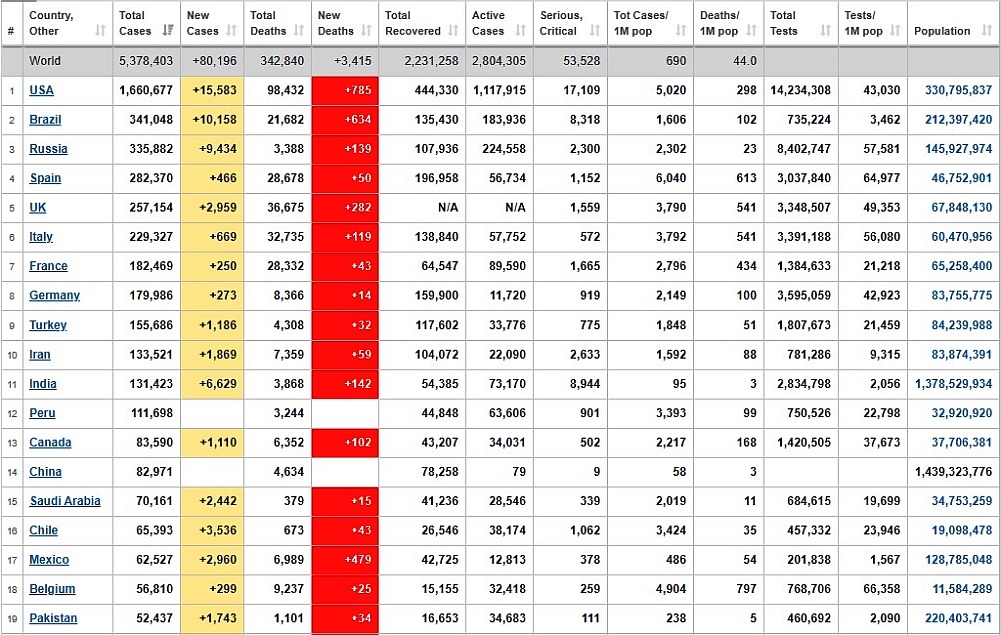Screen dimensions: 1001x635
Task: Click the Total Cases sort arrow icon
Action: click(x=168, y=31)
